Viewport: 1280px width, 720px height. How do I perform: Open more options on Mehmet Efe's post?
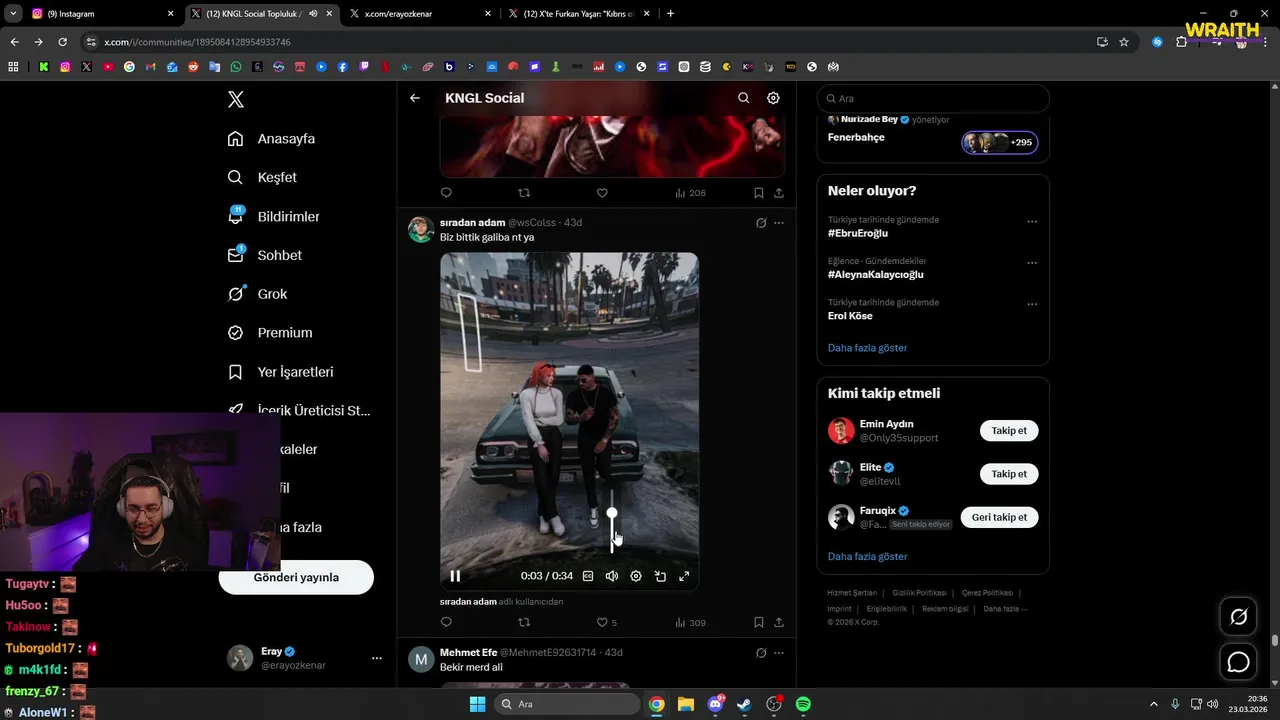tap(779, 653)
